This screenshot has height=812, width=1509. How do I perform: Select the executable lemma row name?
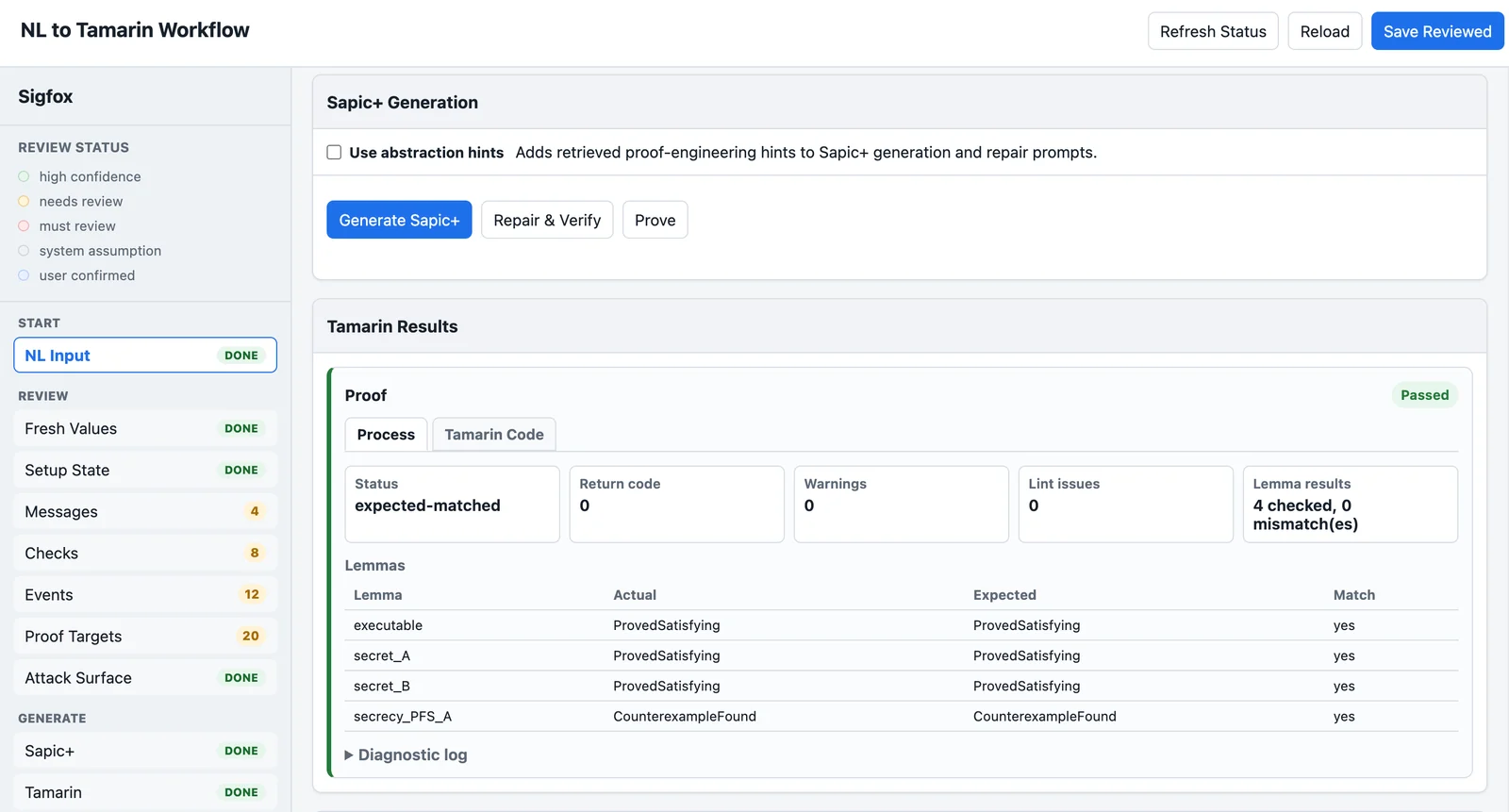(388, 625)
